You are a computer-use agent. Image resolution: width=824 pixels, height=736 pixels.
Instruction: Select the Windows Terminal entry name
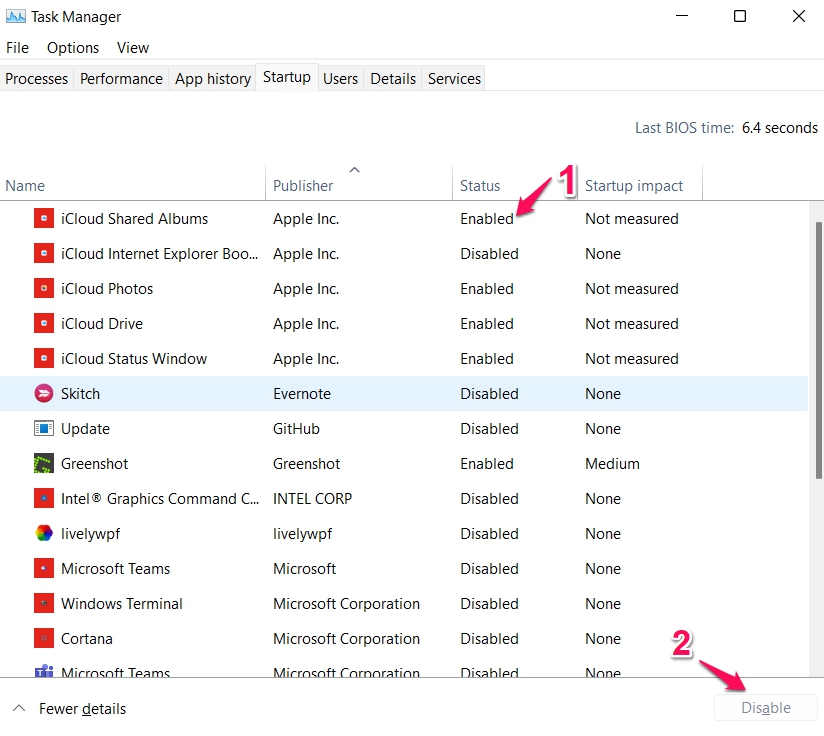[121, 604]
